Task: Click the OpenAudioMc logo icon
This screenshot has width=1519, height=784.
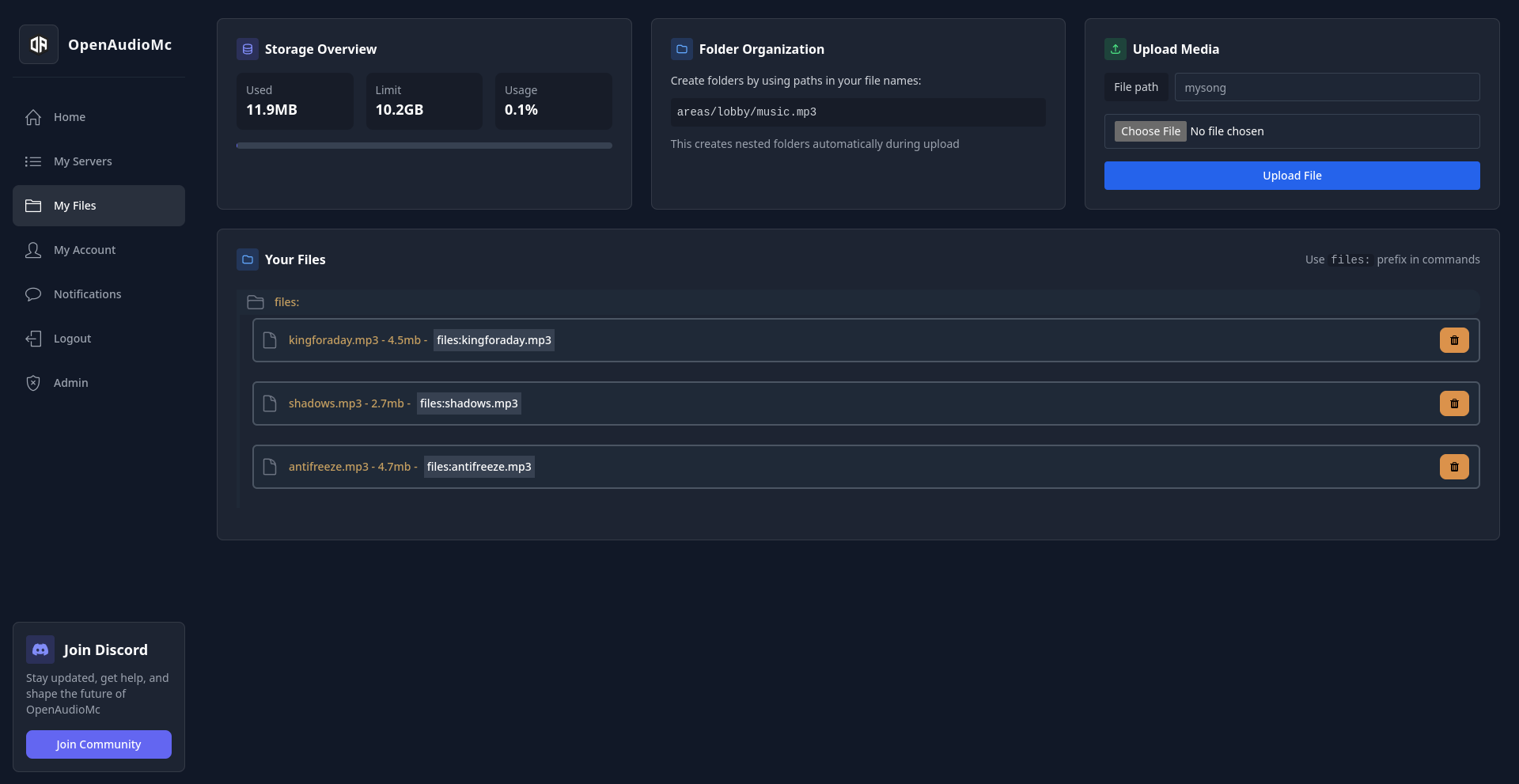Action: [39, 44]
